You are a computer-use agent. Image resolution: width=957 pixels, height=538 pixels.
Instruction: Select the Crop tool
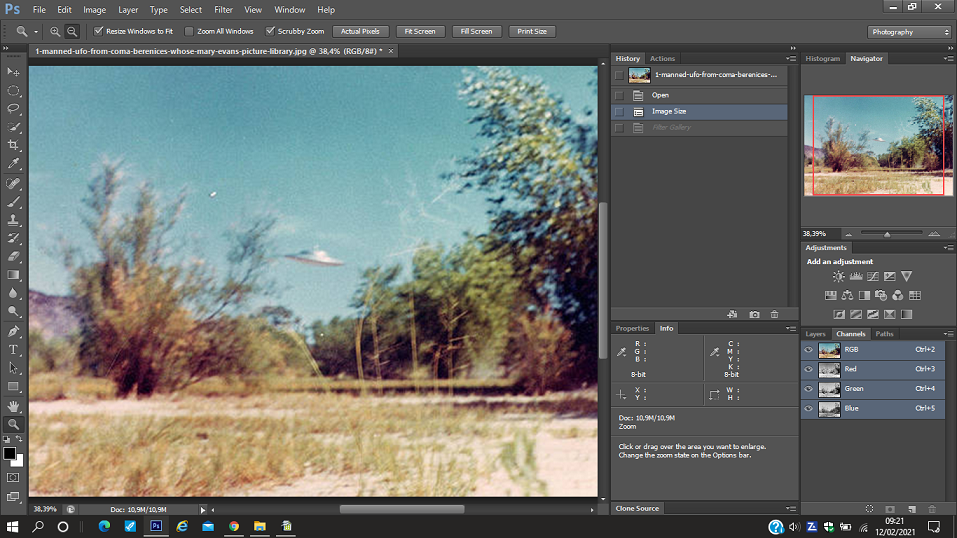tap(14, 146)
